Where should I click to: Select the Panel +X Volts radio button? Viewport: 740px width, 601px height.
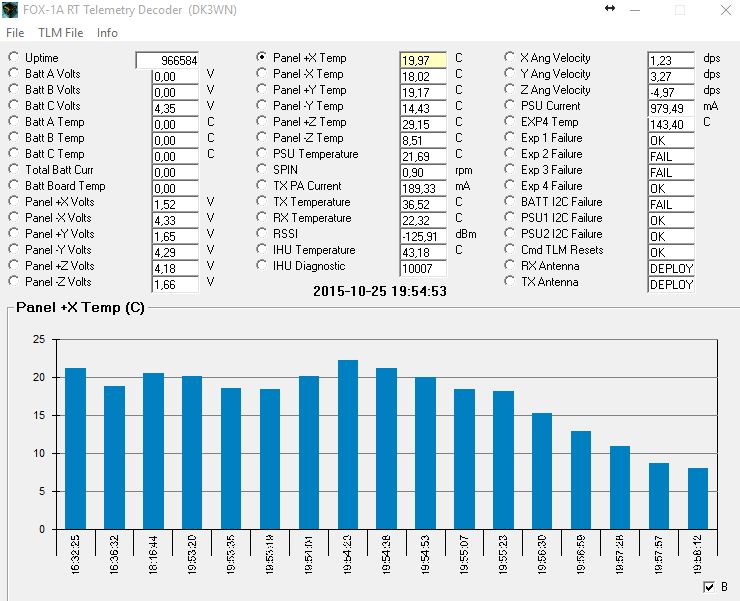pos(14,201)
